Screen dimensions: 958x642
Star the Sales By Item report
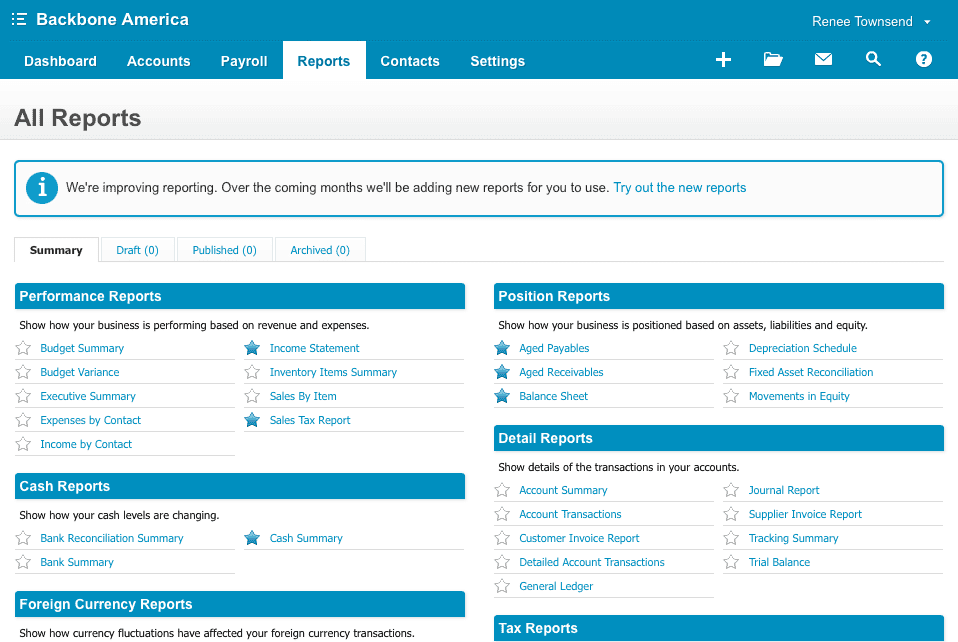pyautogui.click(x=252, y=396)
